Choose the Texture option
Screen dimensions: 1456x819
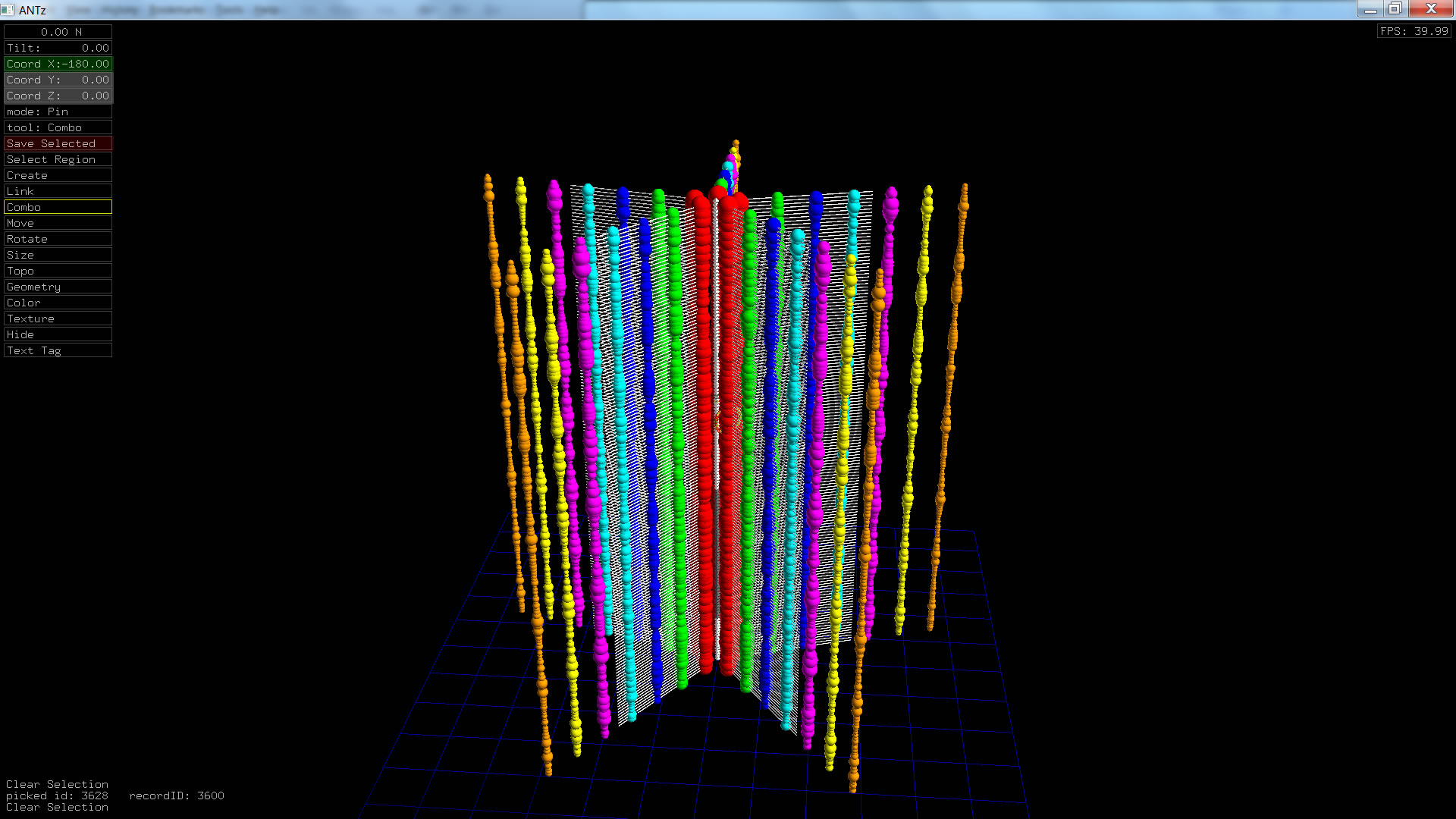[58, 318]
